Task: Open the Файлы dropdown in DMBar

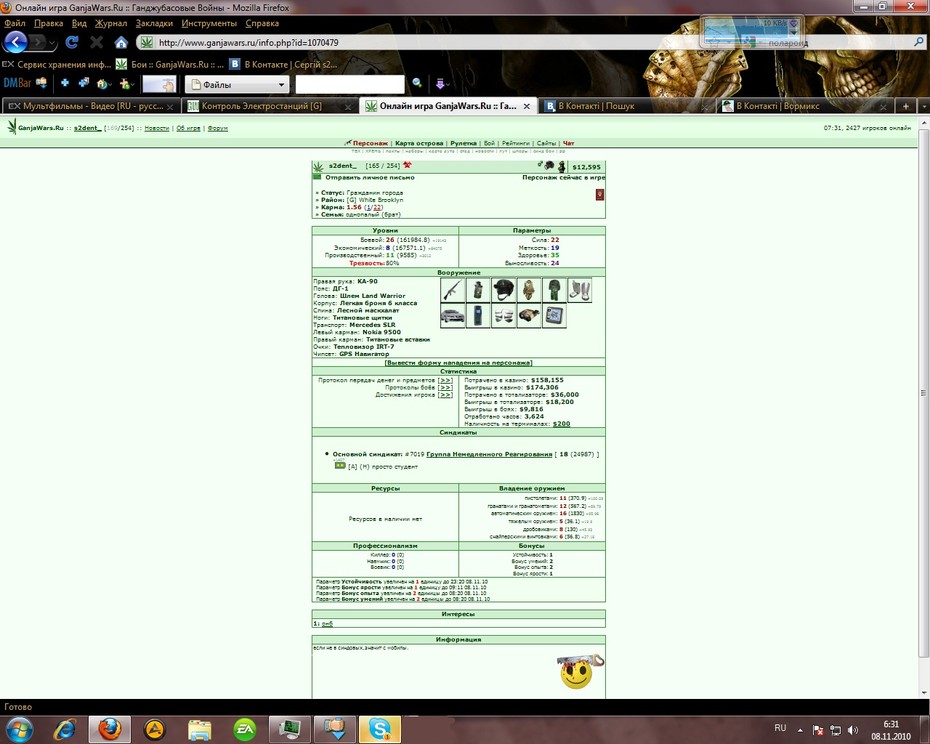Action: coord(237,84)
